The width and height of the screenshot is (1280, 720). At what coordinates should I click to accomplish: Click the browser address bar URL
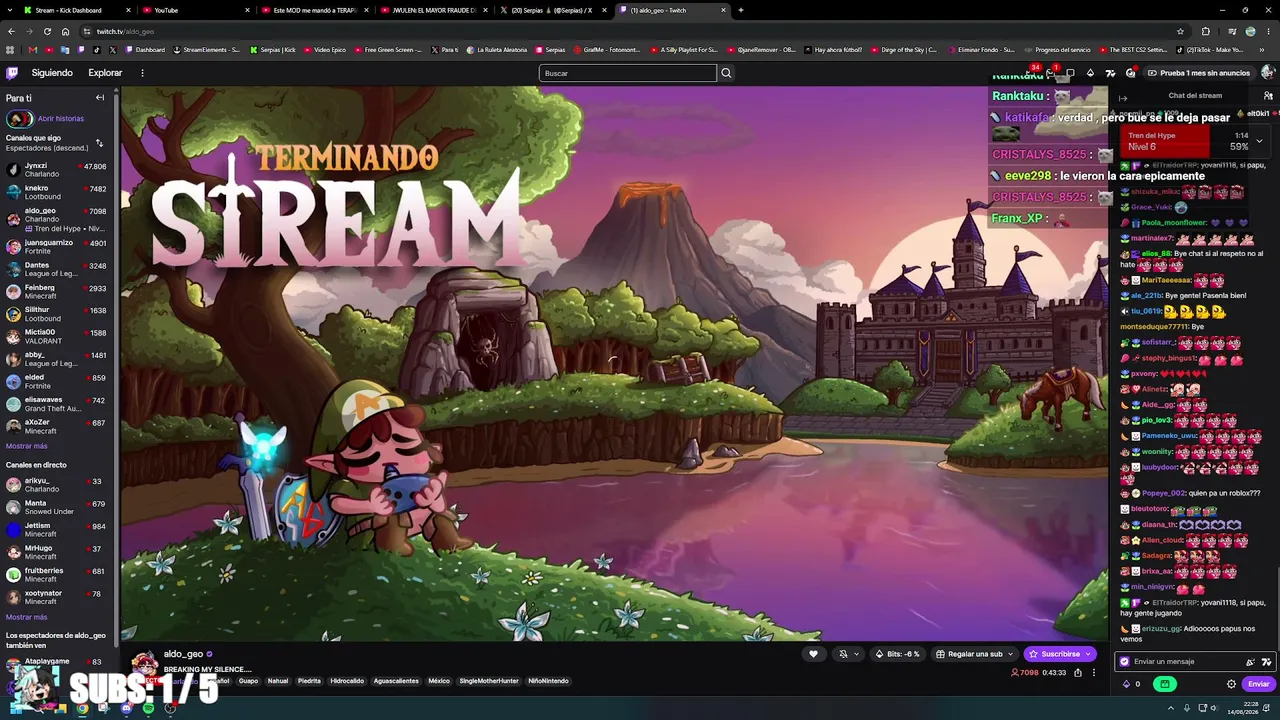tap(125, 31)
